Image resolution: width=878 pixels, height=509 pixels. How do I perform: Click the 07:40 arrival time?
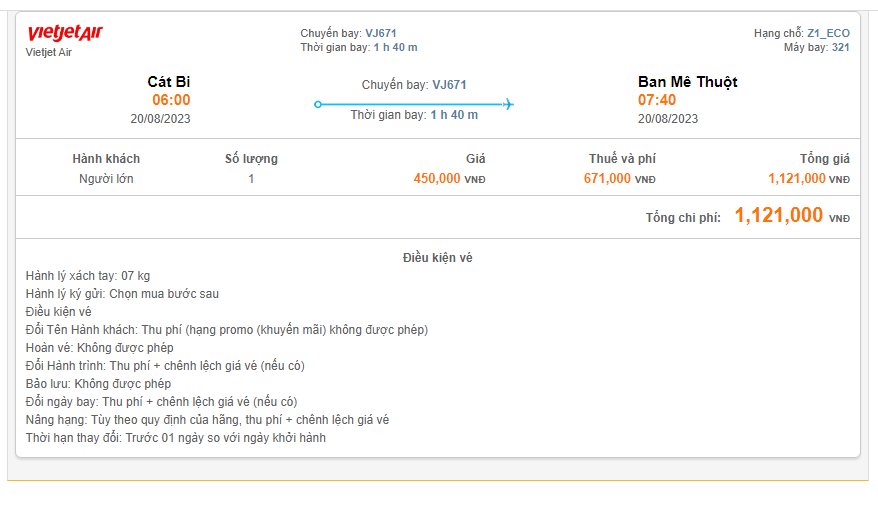[657, 100]
